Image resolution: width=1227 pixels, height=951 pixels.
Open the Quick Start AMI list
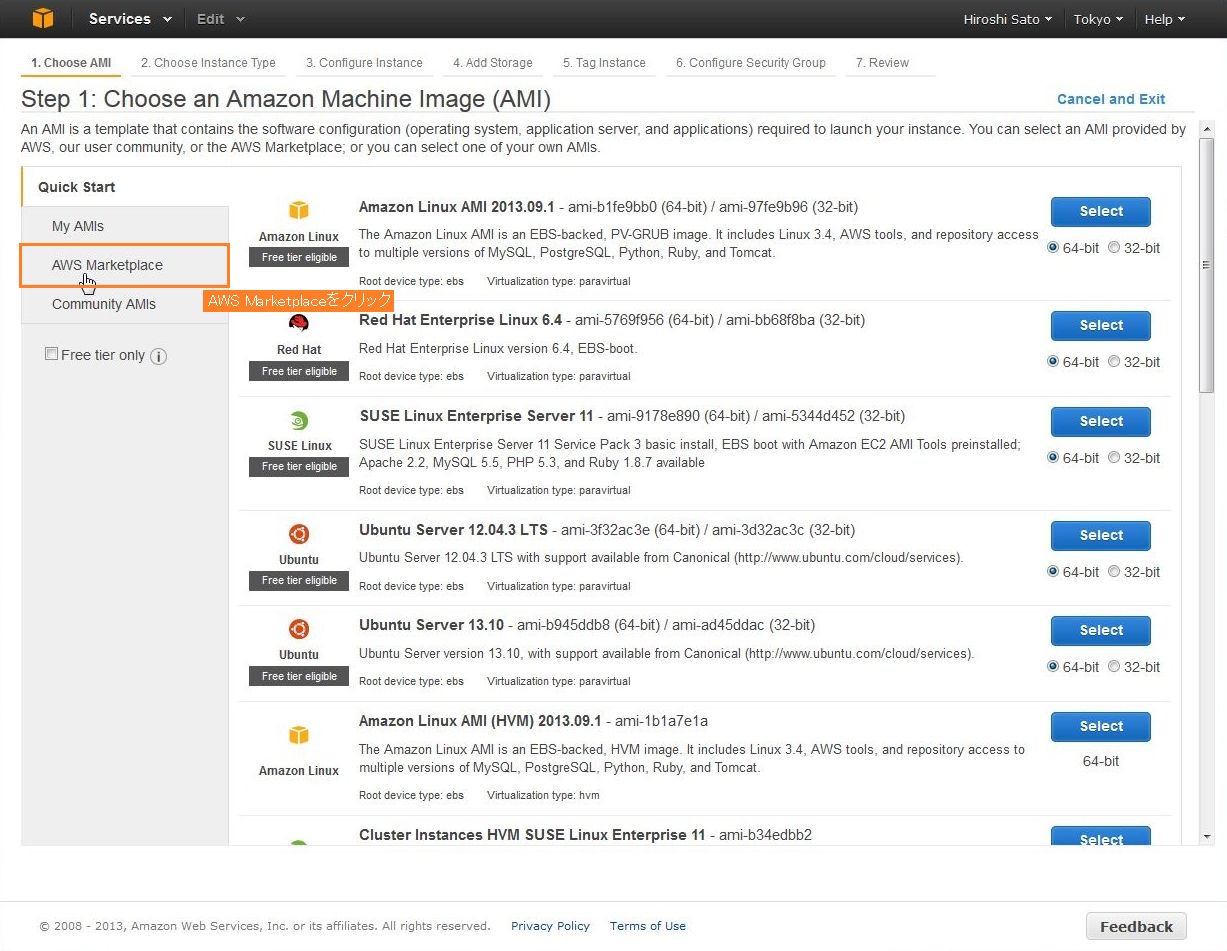[x=125, y=187]
